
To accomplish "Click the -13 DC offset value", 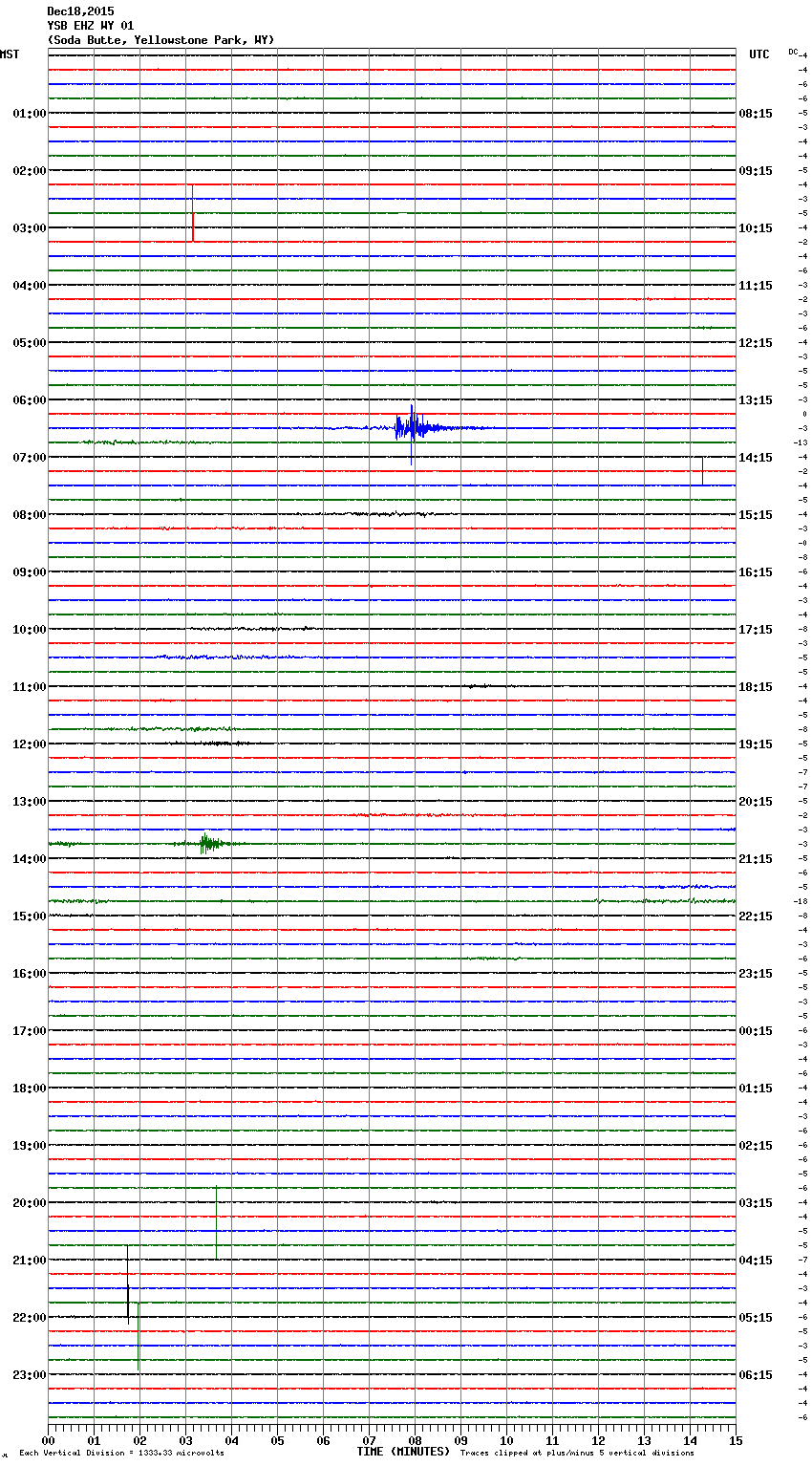I will pyautogui.click(x=801, y=442).
